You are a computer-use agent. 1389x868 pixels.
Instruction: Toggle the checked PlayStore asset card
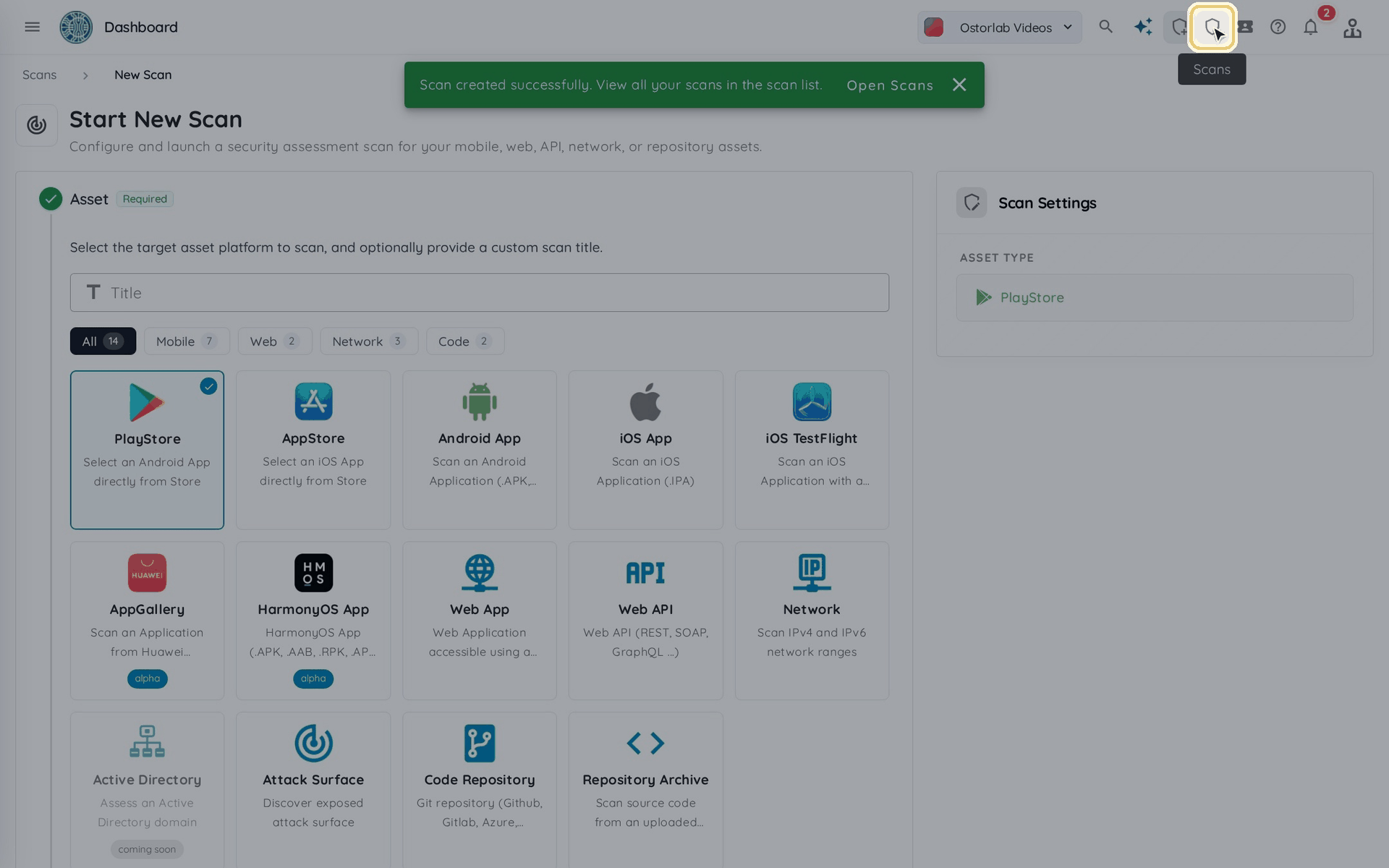tap(147, 450)
